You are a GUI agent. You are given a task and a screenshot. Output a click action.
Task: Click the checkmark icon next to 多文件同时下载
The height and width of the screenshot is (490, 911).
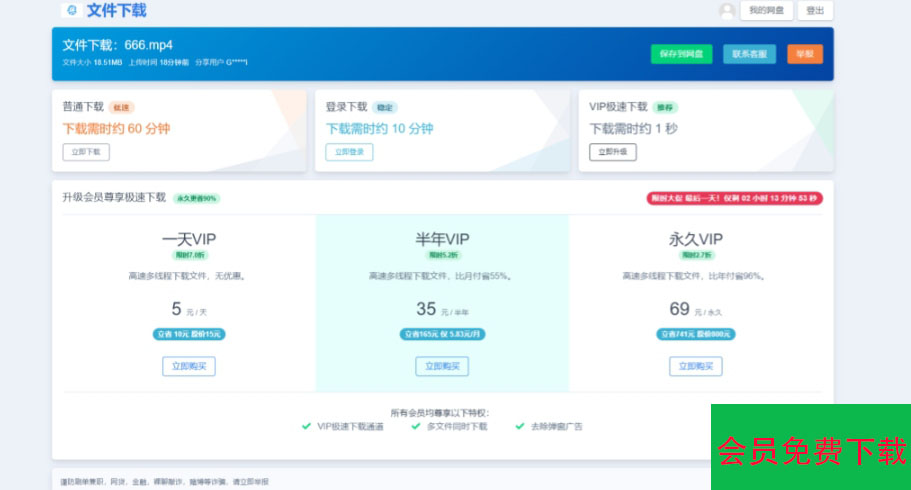point(415,427)
